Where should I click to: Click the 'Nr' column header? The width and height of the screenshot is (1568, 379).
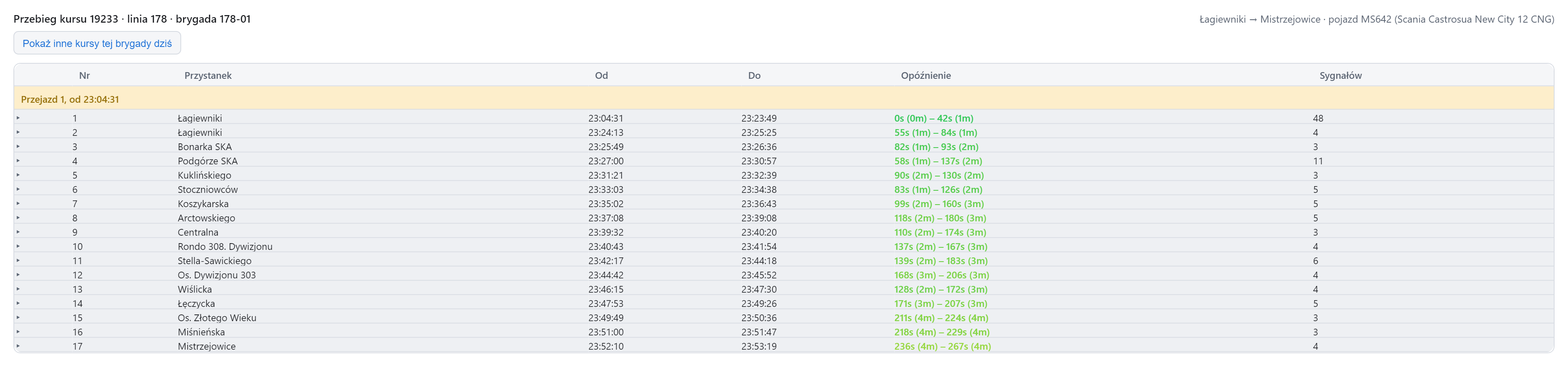tap(85, 75)
